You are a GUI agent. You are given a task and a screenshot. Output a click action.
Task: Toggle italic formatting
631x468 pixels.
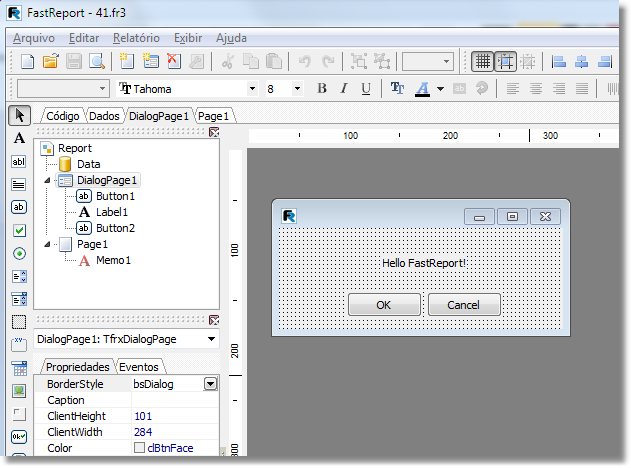[x=344, y=89]
